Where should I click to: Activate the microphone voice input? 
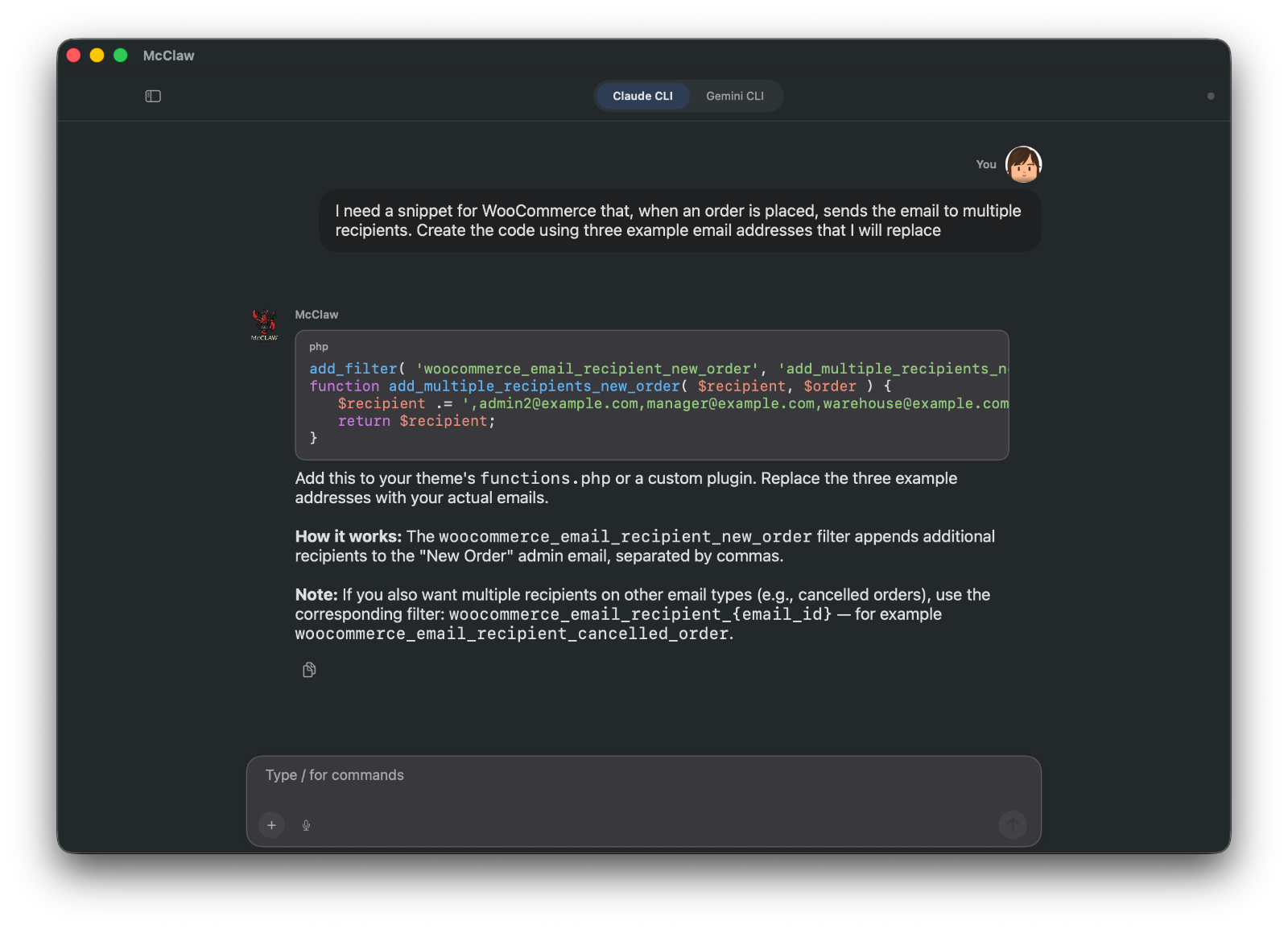[x=306, y=825]
